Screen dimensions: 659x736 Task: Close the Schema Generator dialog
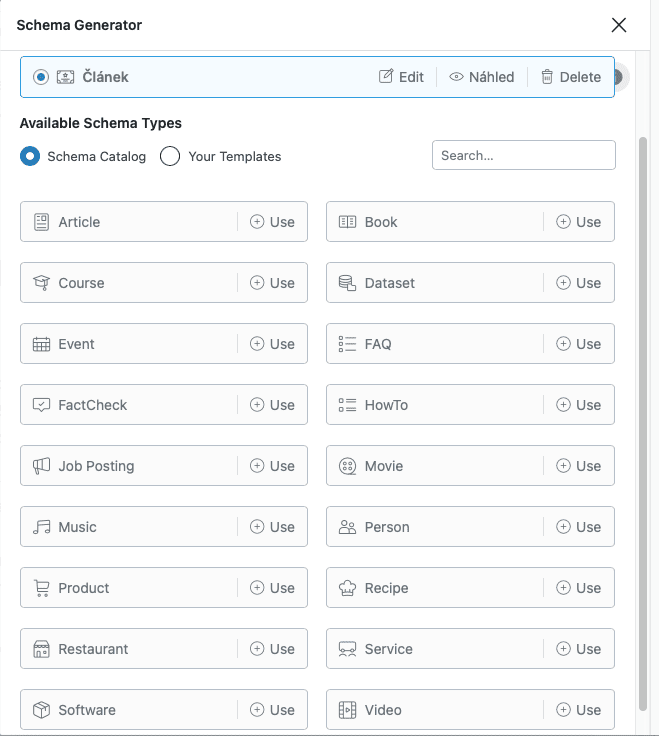[619, 25]
